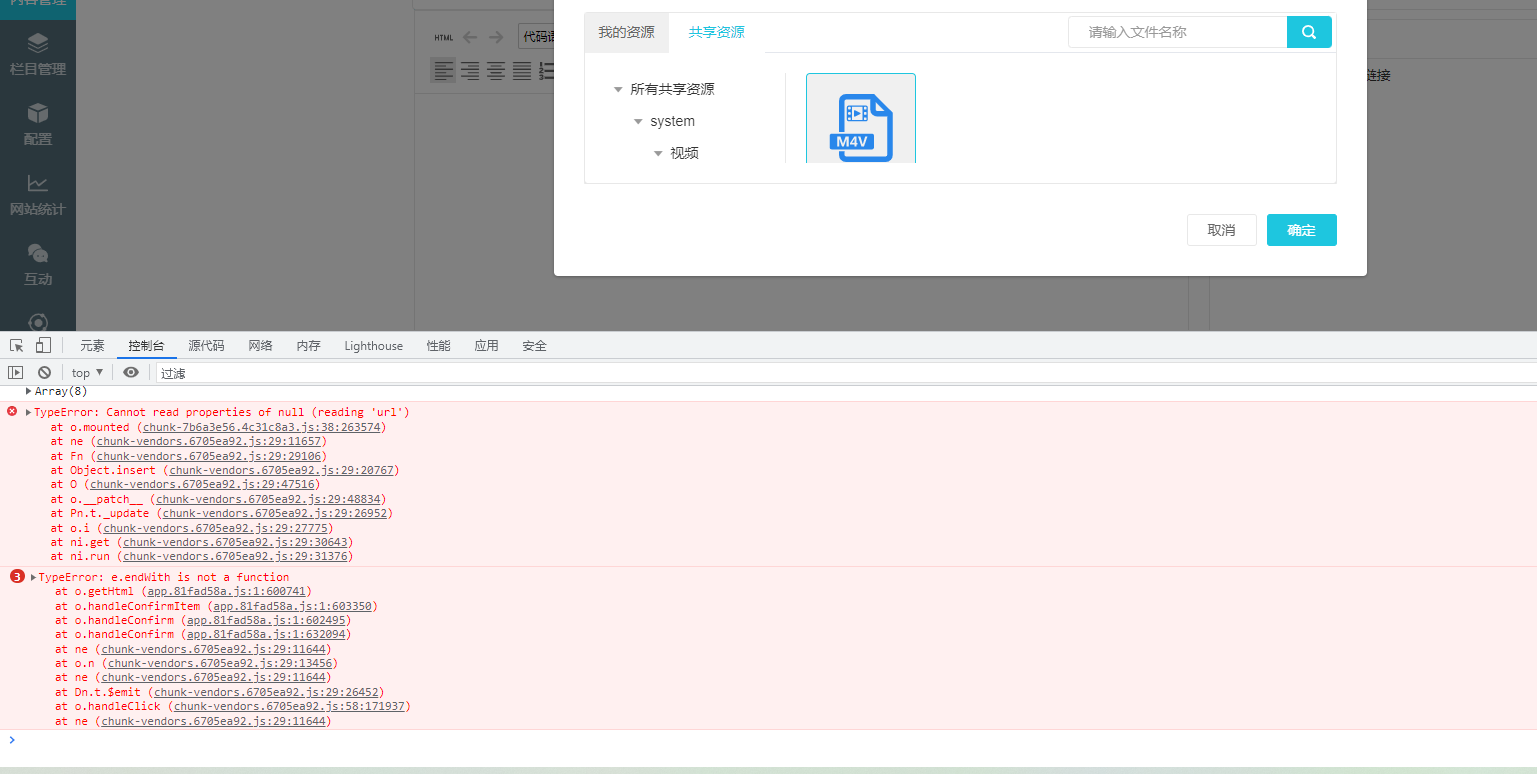
Task: Switch to the 我的资源 tab
Action: coord(626,32)
